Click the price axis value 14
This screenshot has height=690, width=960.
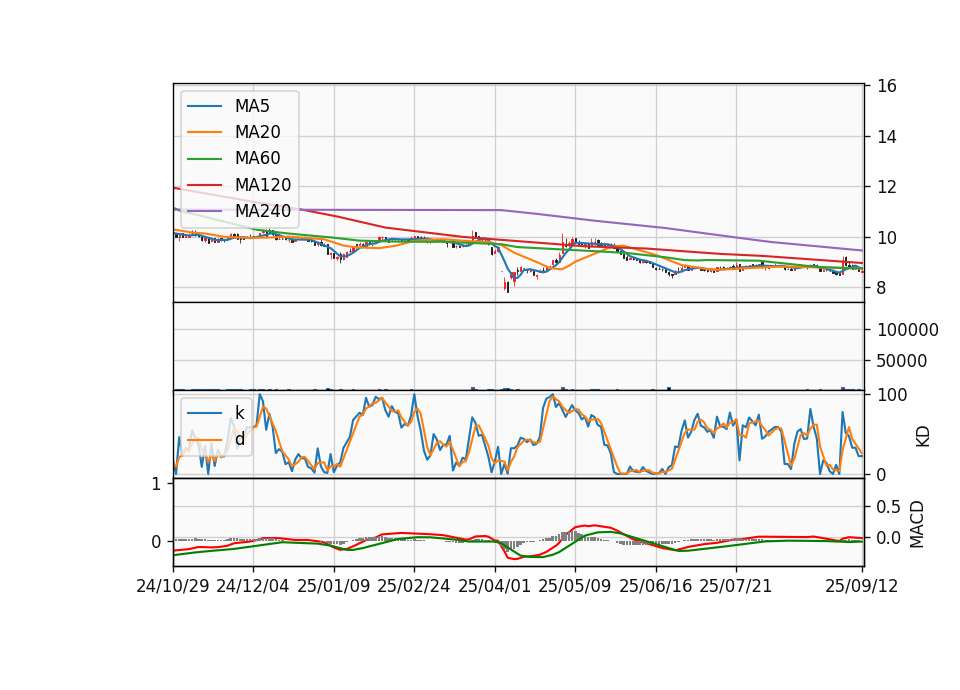pos(887,137)
